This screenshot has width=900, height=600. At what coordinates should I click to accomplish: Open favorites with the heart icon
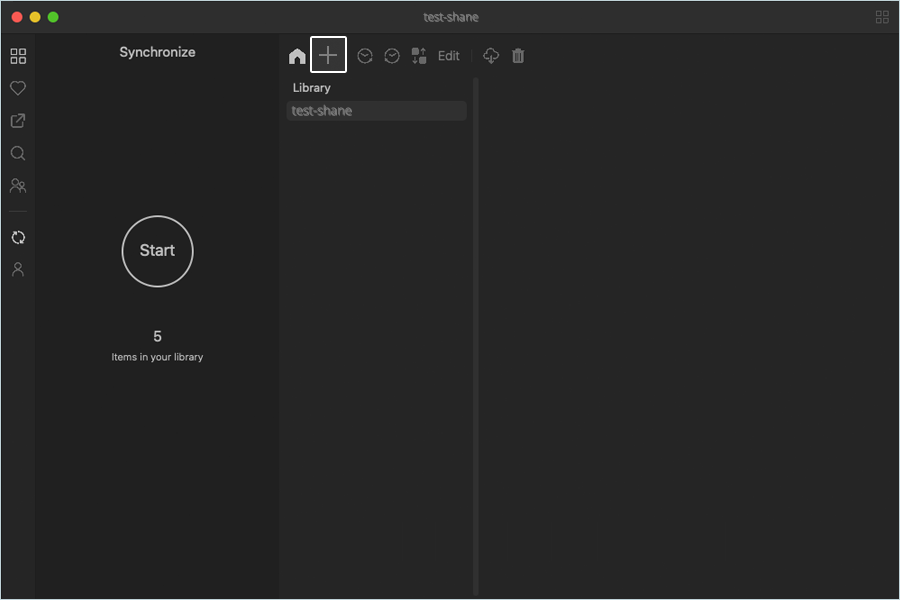tap(18, 88)
